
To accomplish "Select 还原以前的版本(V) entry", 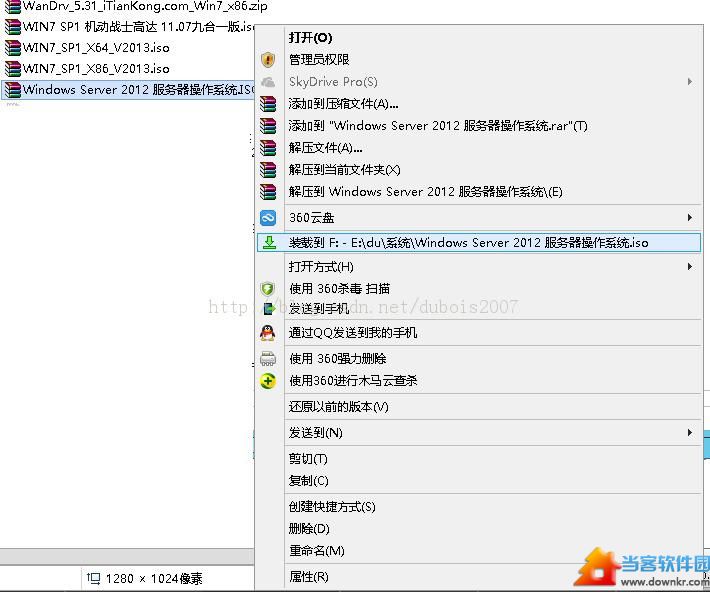I will (x=479, y=407).
